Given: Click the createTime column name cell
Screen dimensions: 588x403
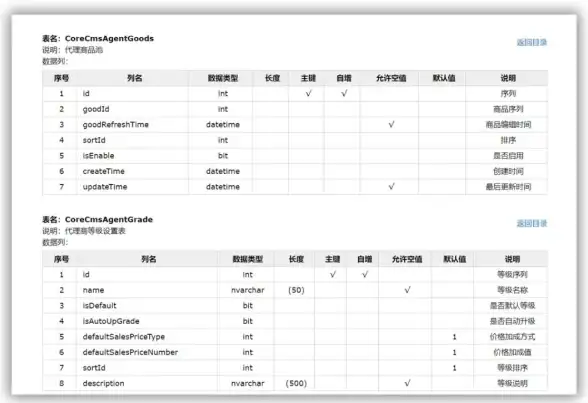Looking at the screenshot, I should pyautogui.click(x=104, y=171).
